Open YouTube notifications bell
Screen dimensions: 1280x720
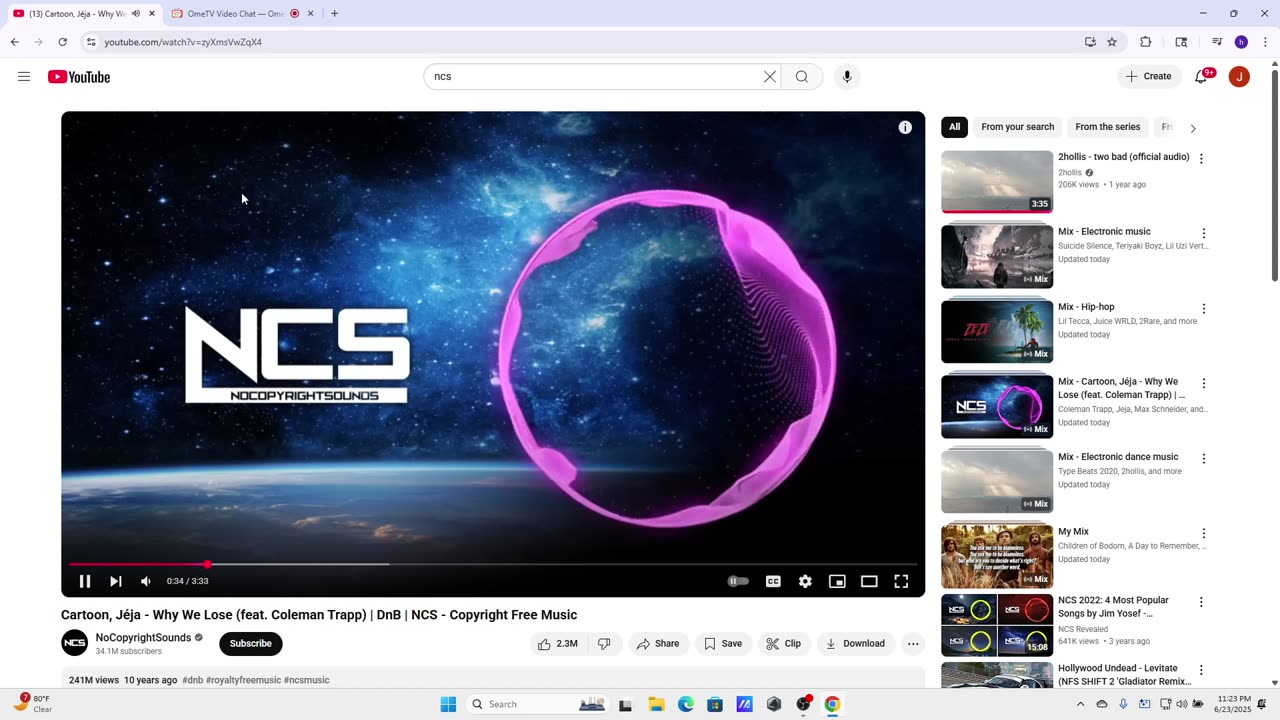point(1201,77)
